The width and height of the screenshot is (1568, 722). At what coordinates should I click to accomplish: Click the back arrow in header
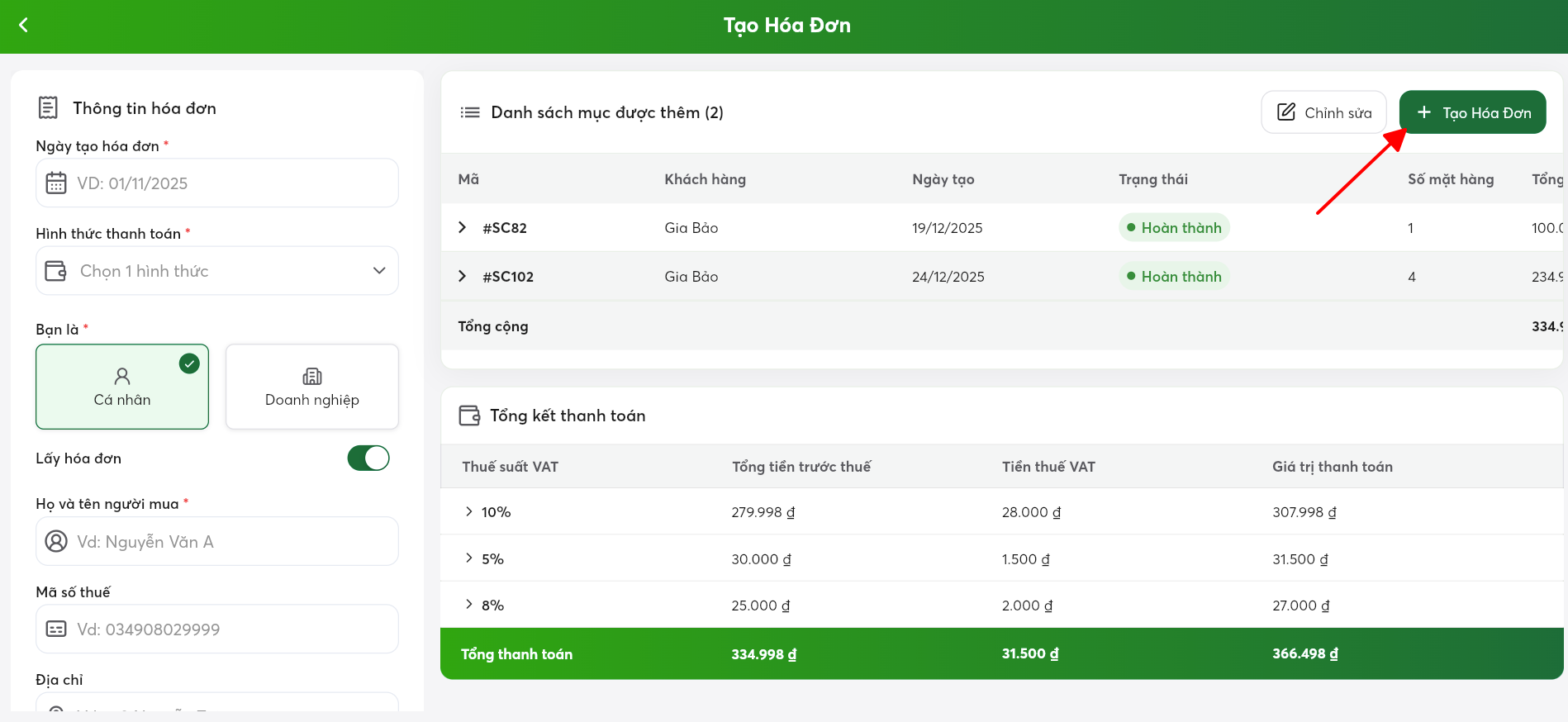click(24, 26)
